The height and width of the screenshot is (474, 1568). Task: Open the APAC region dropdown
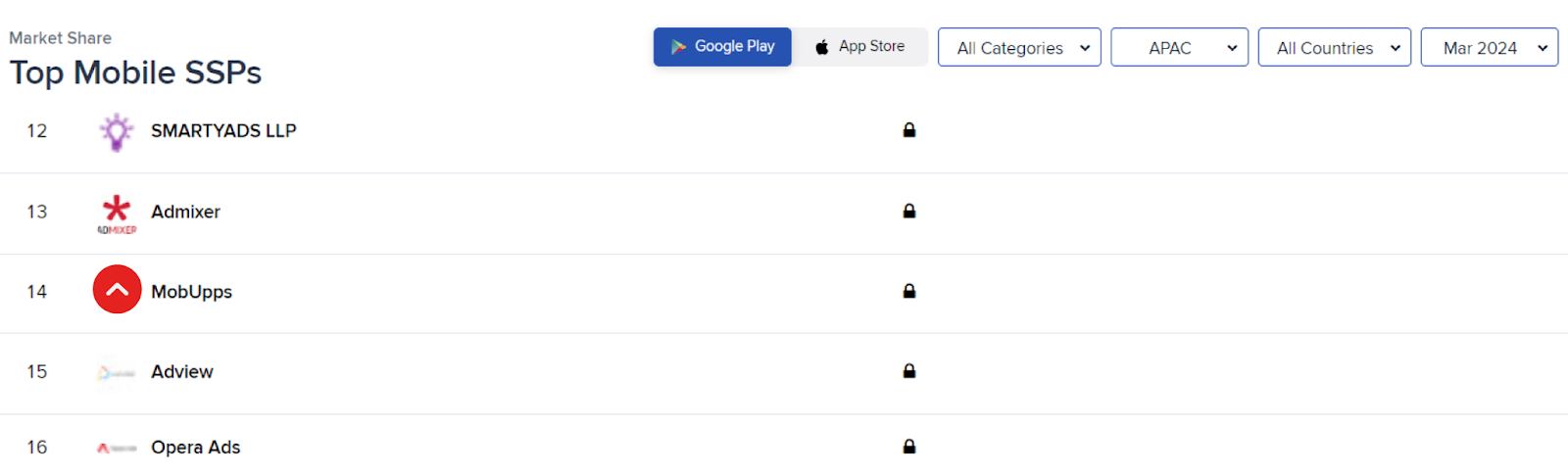click(1179, 47)
